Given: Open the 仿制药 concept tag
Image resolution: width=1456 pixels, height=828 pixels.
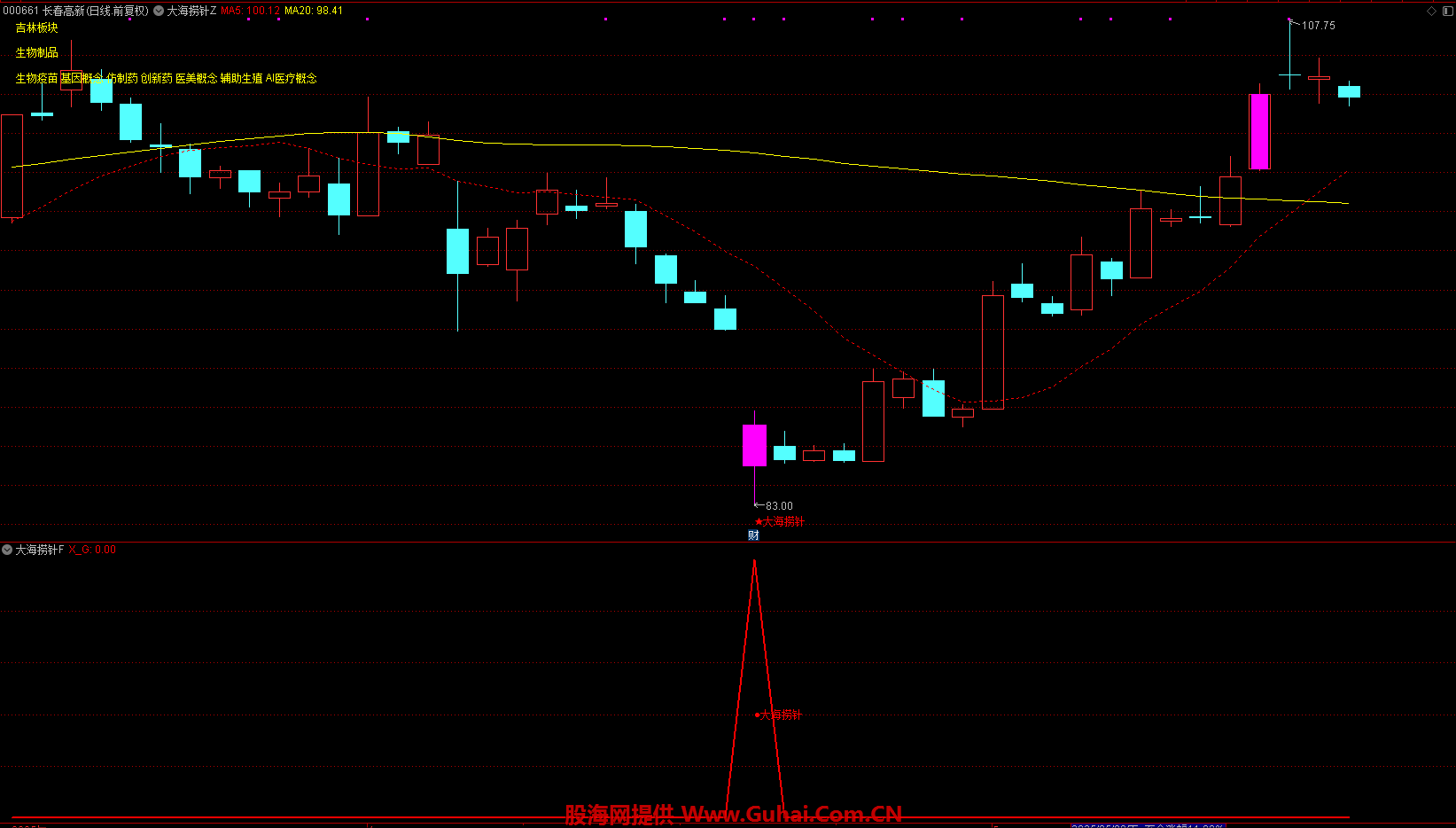Looking at the screenshot, I should pos(122,78).
